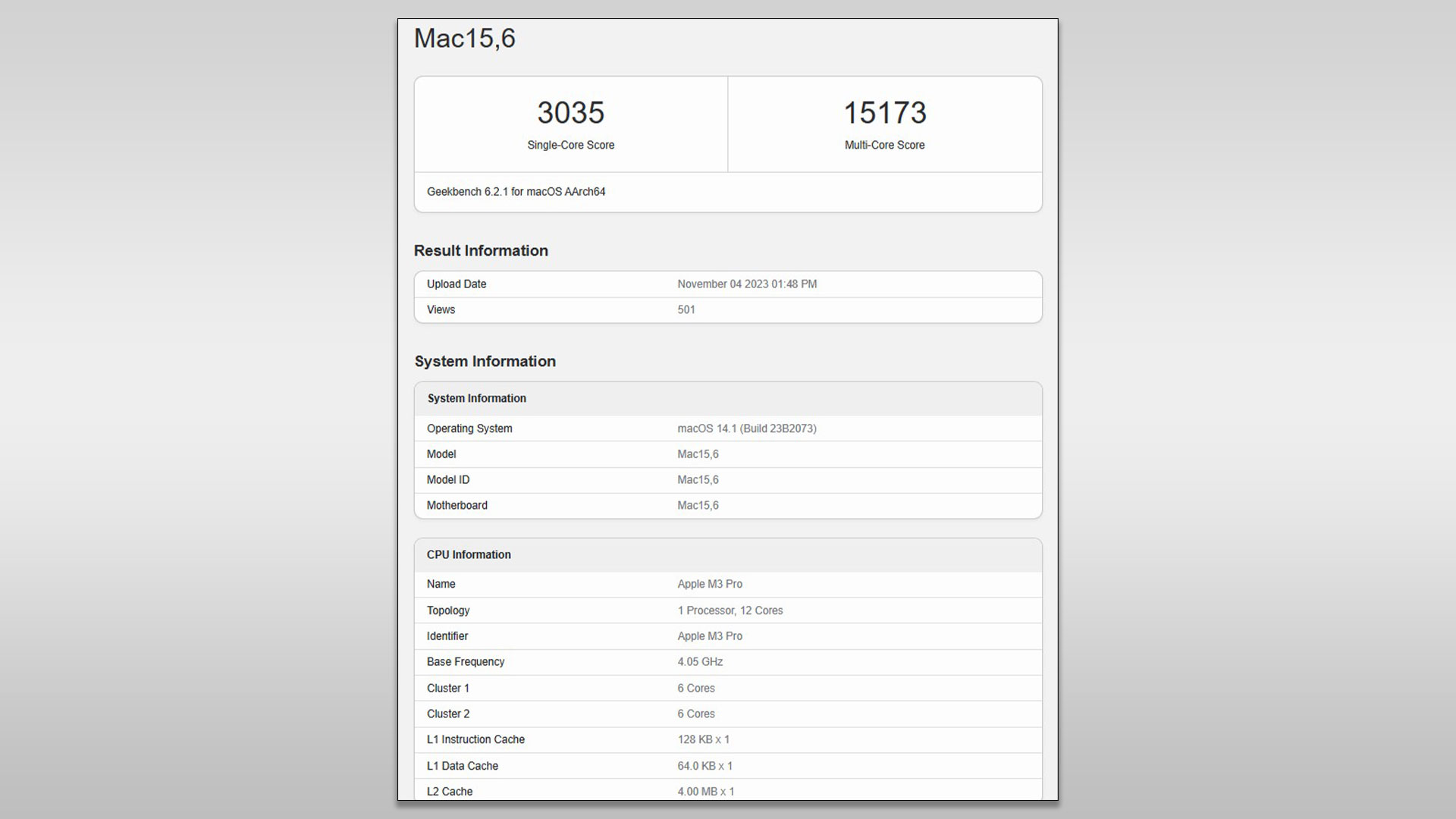Select macOS 14.1 (Build 23B2073) value
The width and height of the screenshot is (1456, 819).
tap(747, 428)
